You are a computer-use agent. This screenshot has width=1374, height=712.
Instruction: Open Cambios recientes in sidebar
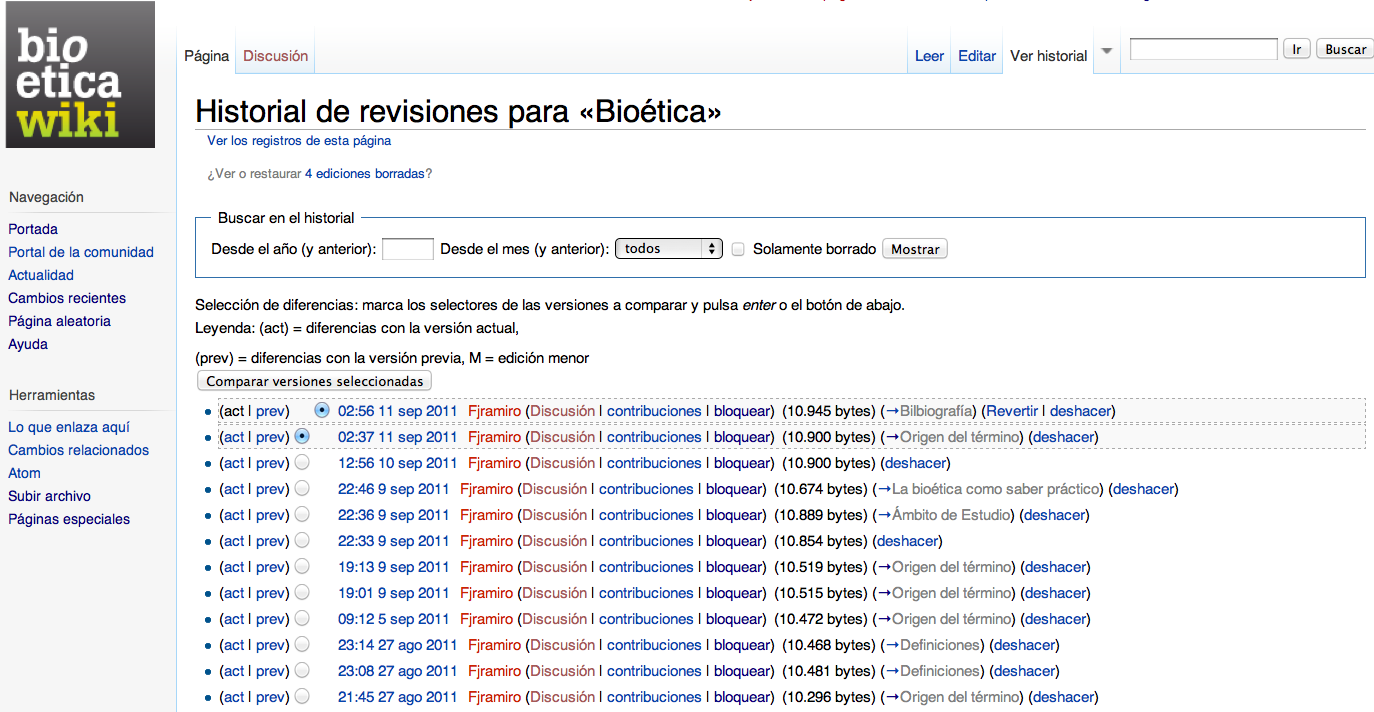click(x=67, y=298)
